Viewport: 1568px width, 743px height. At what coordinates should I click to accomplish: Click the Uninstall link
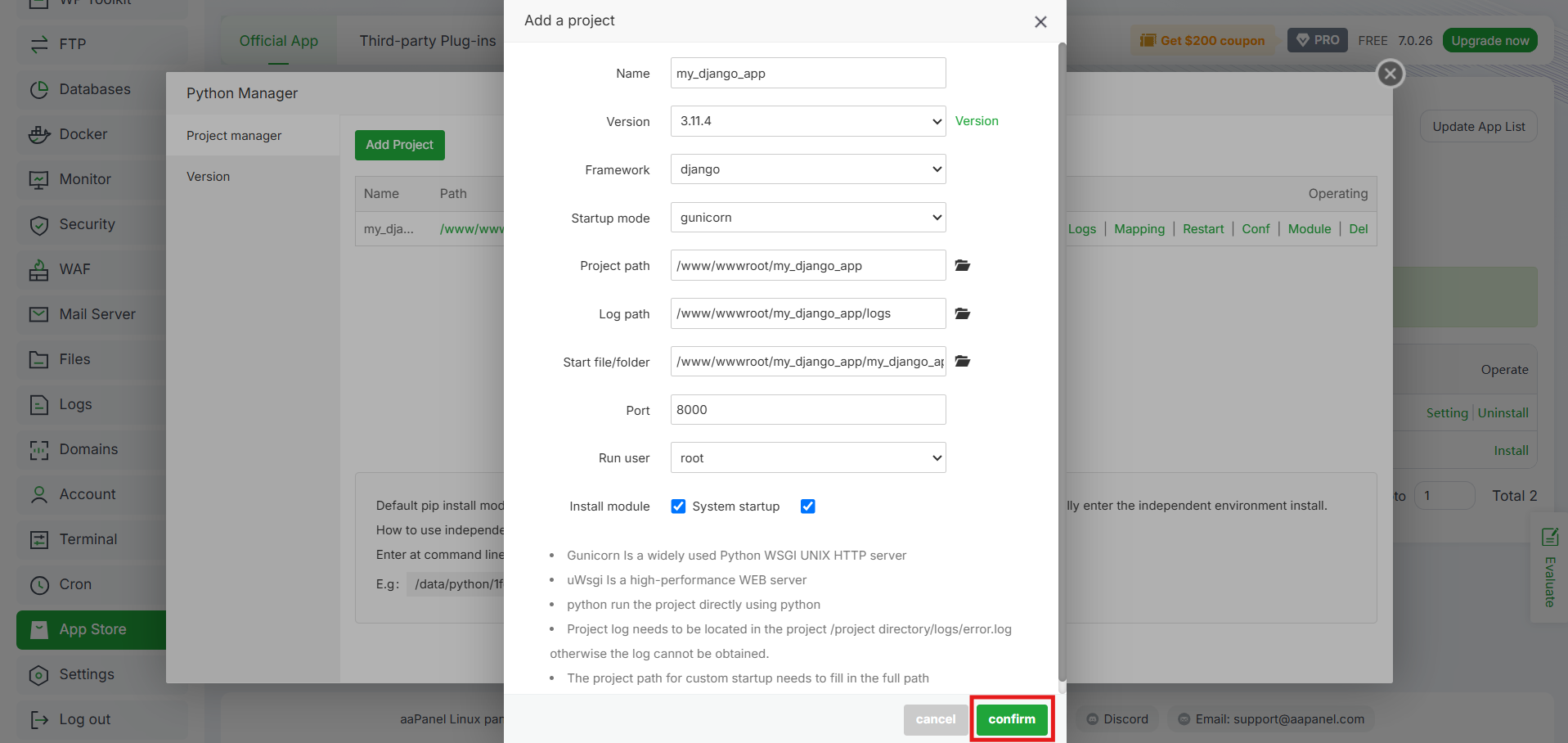[x=1503, y=413]
